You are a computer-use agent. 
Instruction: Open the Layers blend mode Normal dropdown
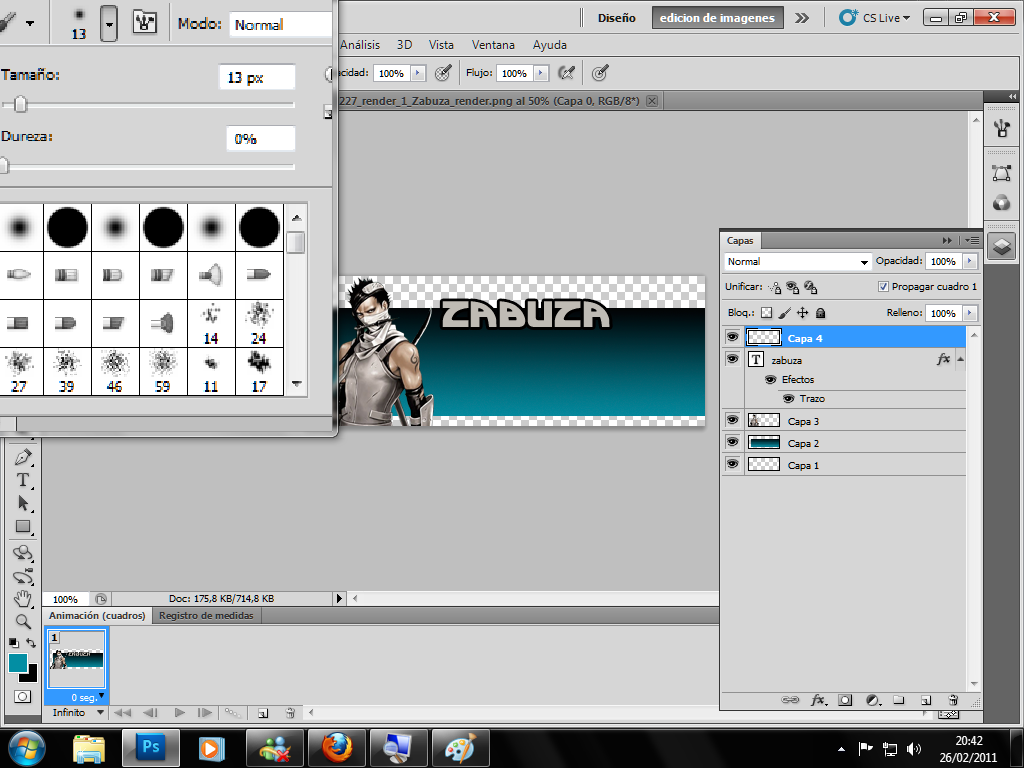click(x=797, y=261)
